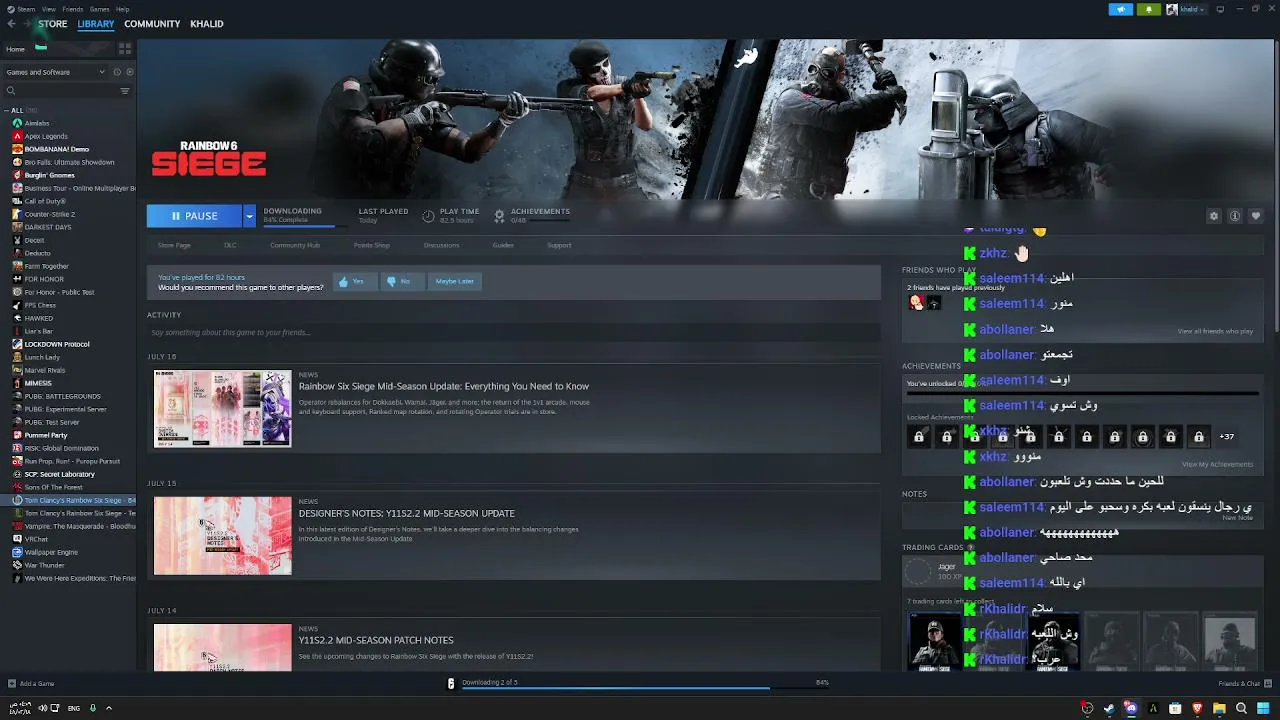Click into activity 'Say something' field
This screenshot has height=720, width=1280.
click(513, 333)
